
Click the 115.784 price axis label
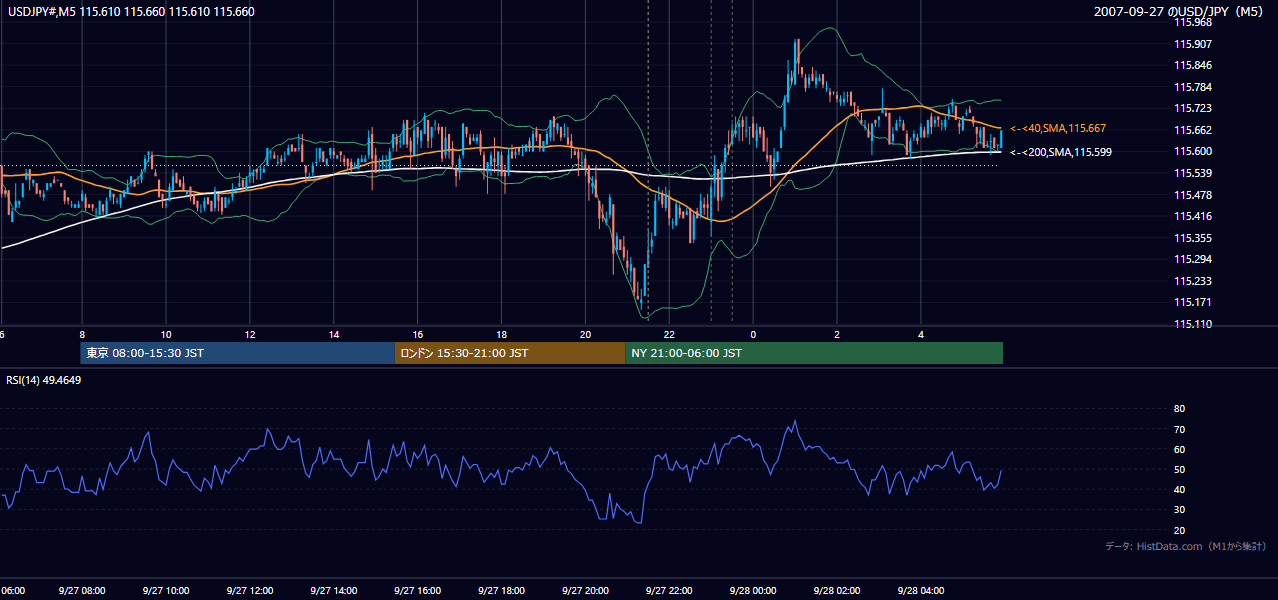pos(1192,87)
